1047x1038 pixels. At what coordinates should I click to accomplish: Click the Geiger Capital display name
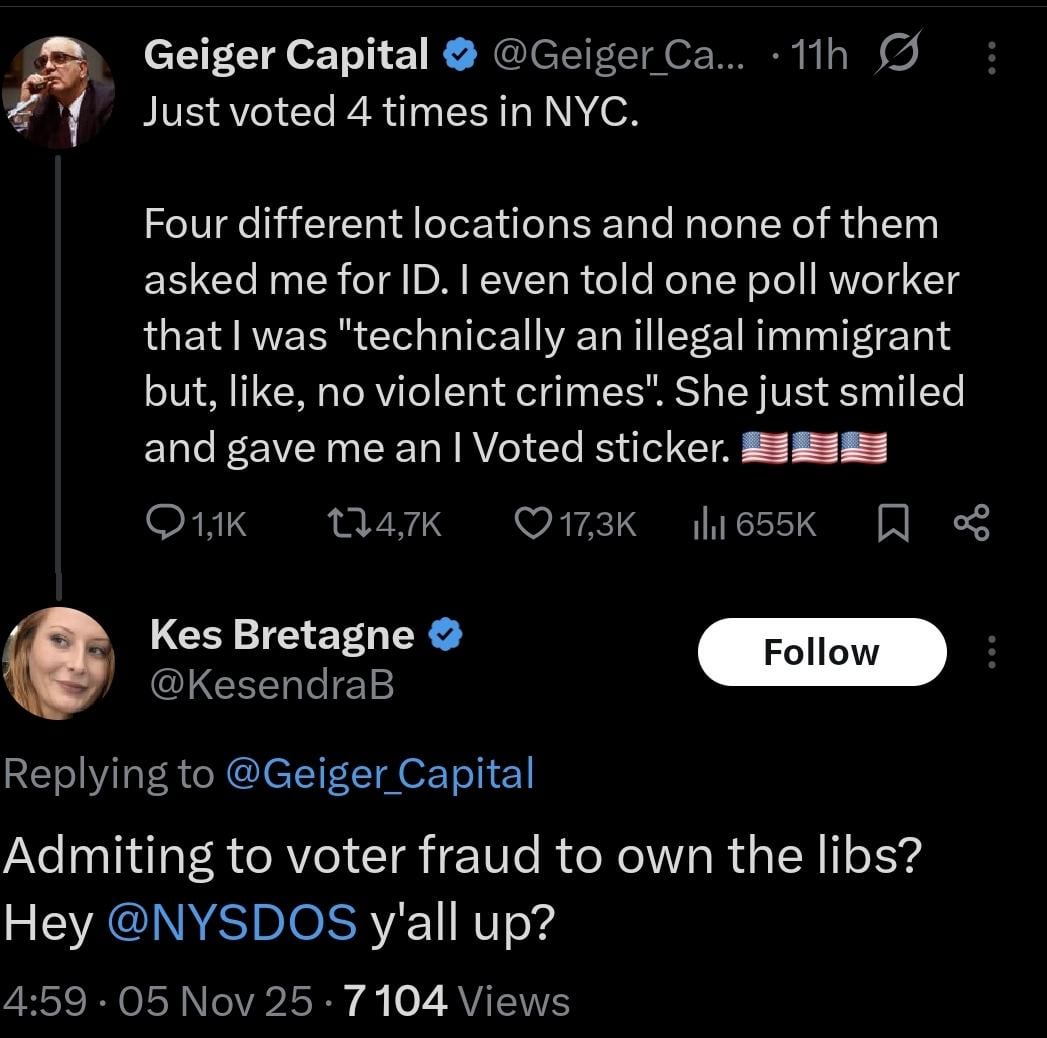[x=286, y=56]
